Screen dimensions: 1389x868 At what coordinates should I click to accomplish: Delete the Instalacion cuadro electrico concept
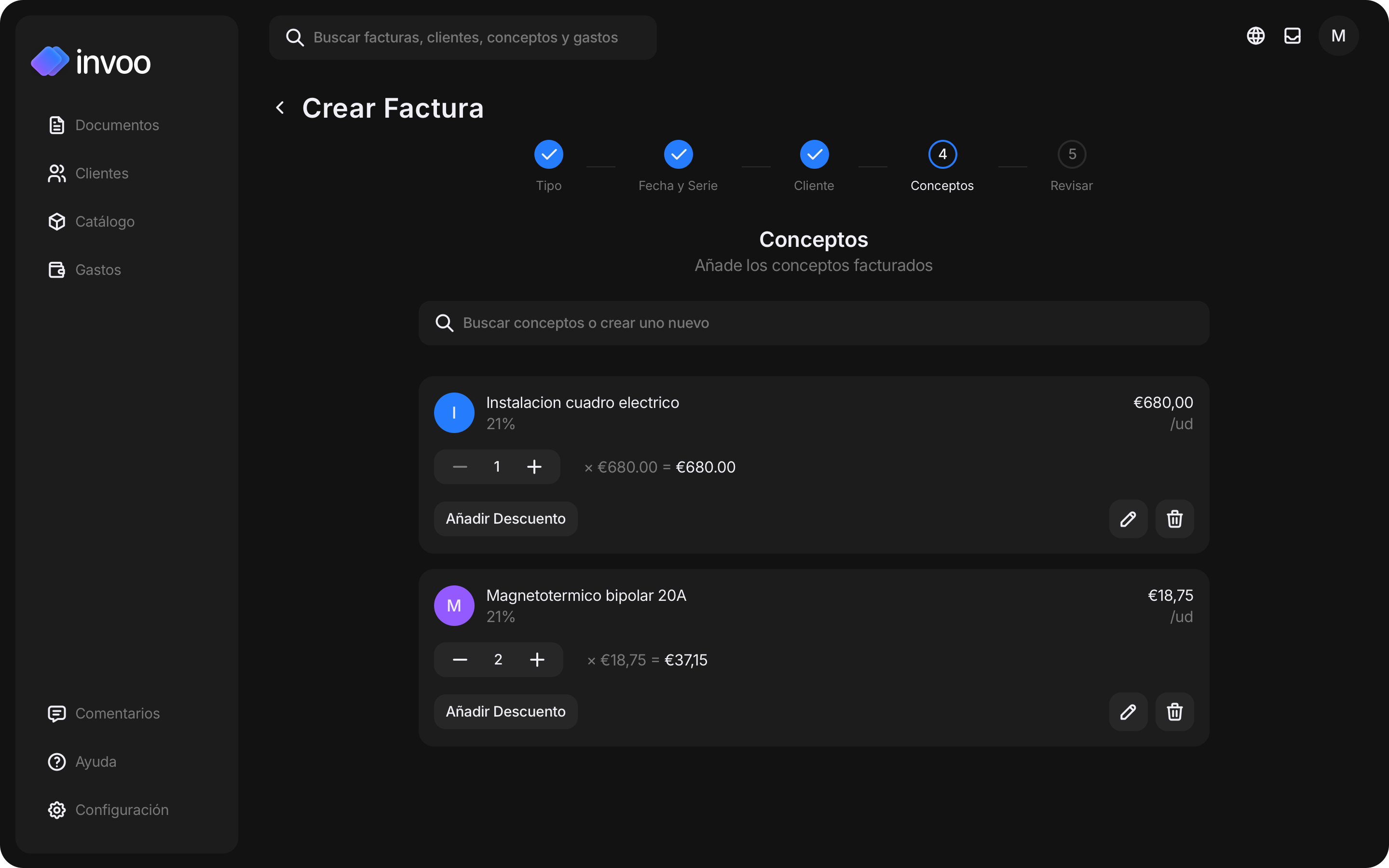tap(1174, 519)
